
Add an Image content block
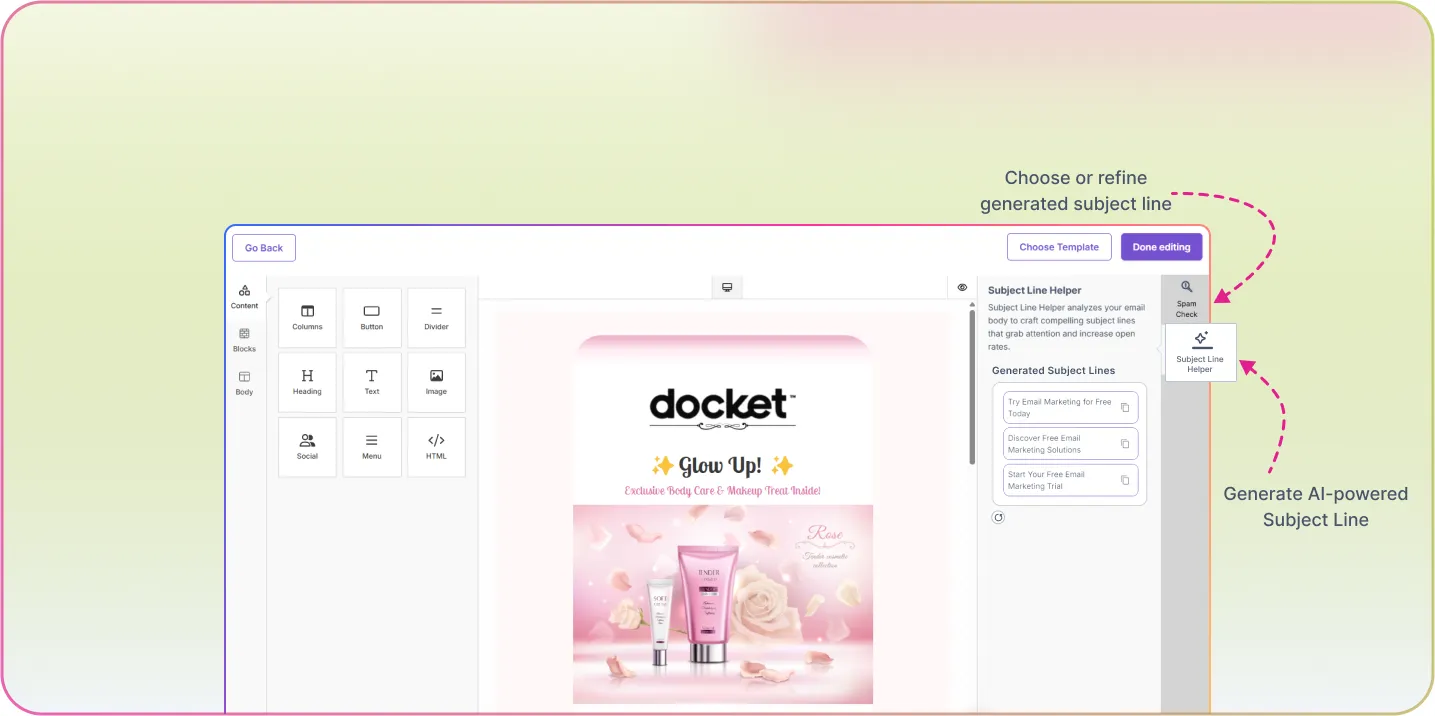pyautogui.click(x=436, y=381)
